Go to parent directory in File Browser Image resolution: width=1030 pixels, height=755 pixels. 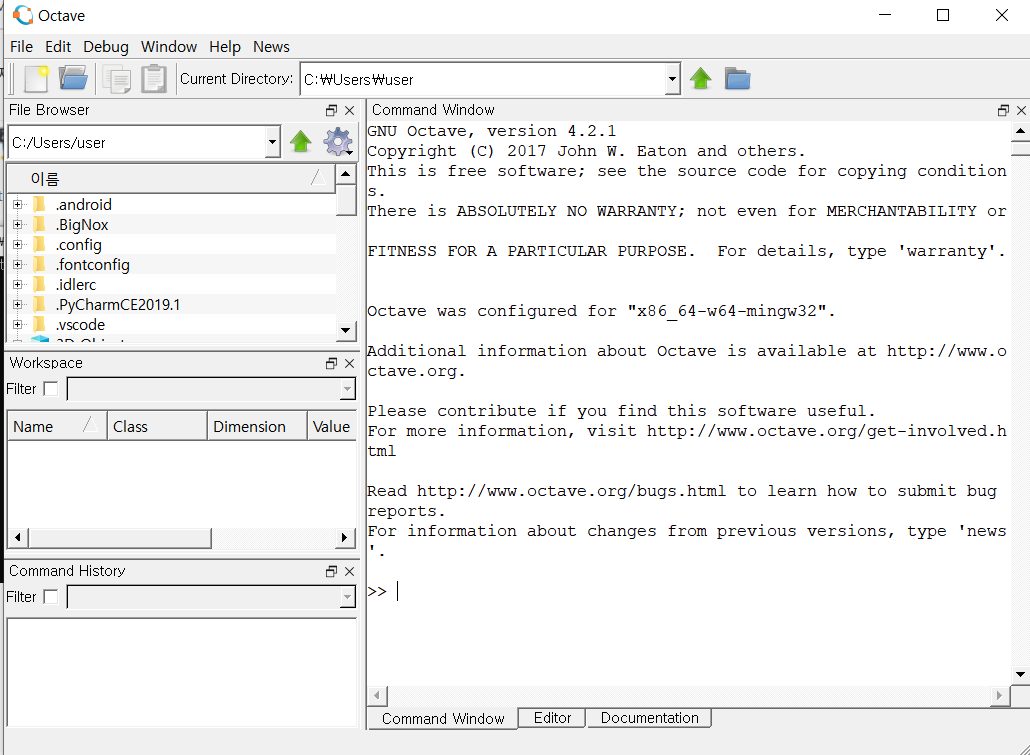click(x=301, y=142)
